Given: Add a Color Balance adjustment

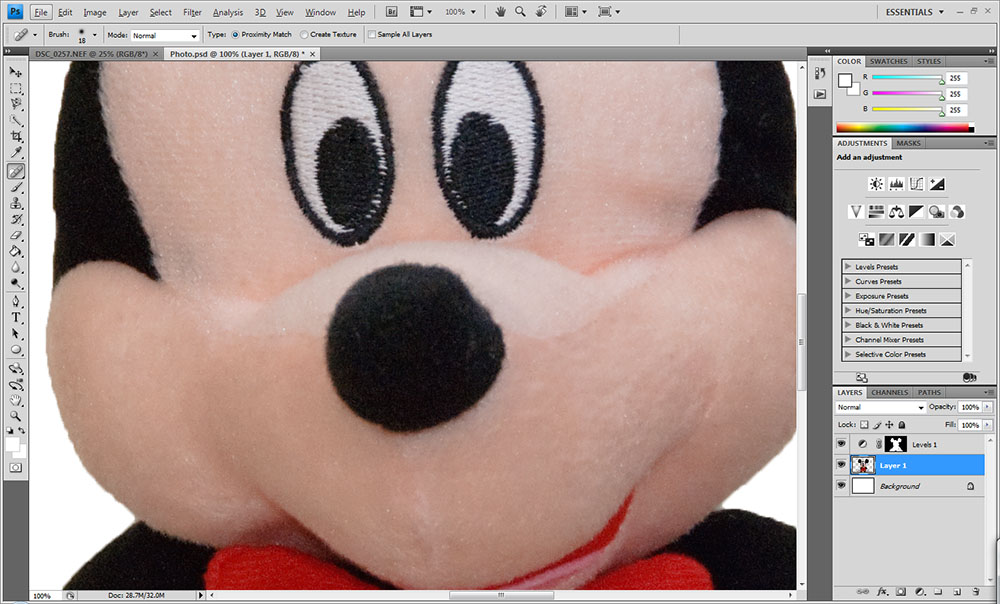Looking at the screenshot, I should 896,212.
